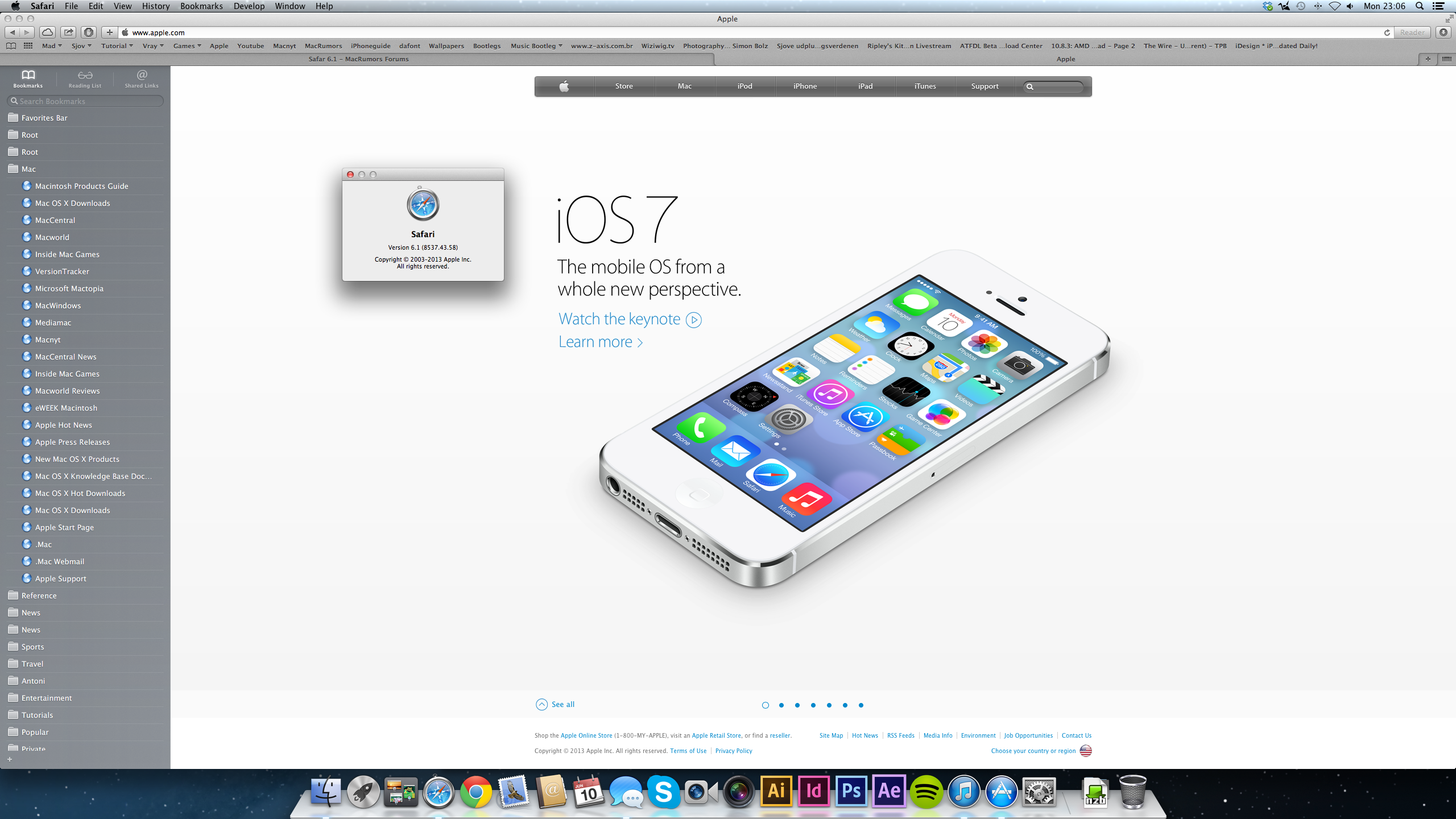Image resolution: width=1456 pixels, height=819 pixels.
Task: Open the Window menu
Action: tap(290, 6)
